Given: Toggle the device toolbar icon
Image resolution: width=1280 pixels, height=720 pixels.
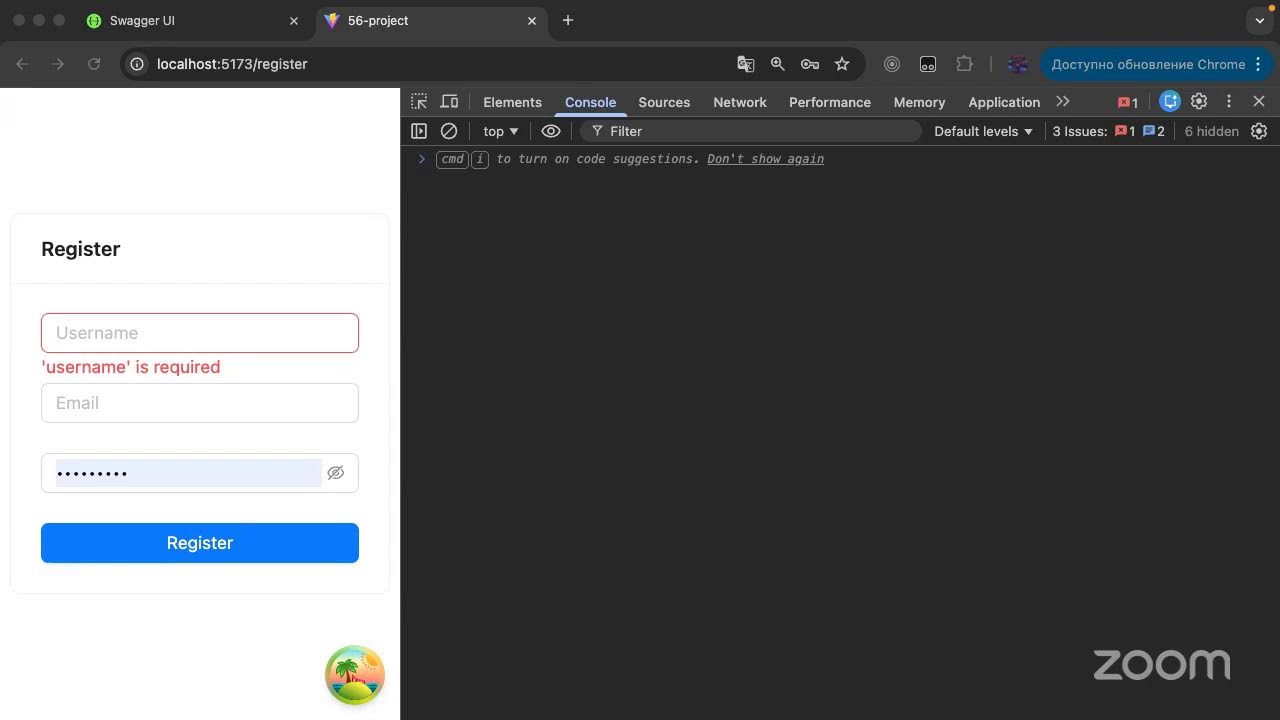Looking at the screenshot, I should coord(449,102).
